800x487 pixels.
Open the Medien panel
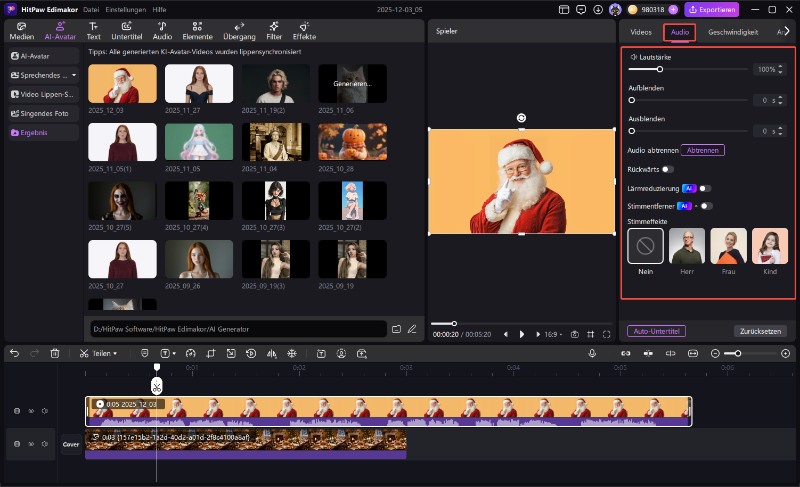(21, 31)
